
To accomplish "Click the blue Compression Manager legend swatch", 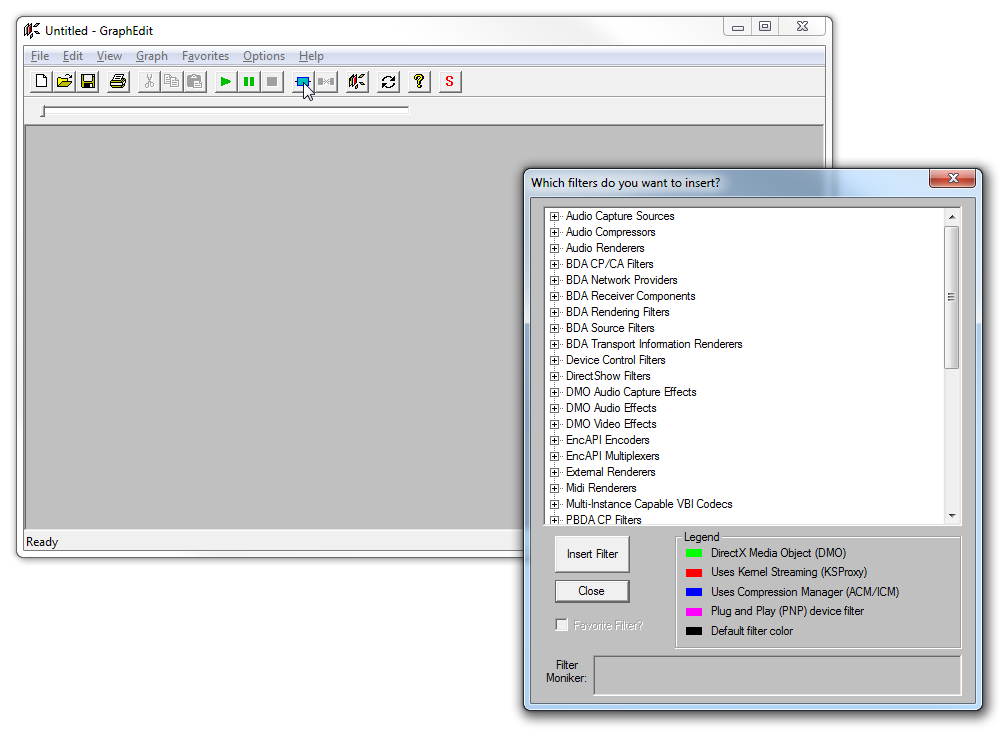I will [x=694, y=592].
